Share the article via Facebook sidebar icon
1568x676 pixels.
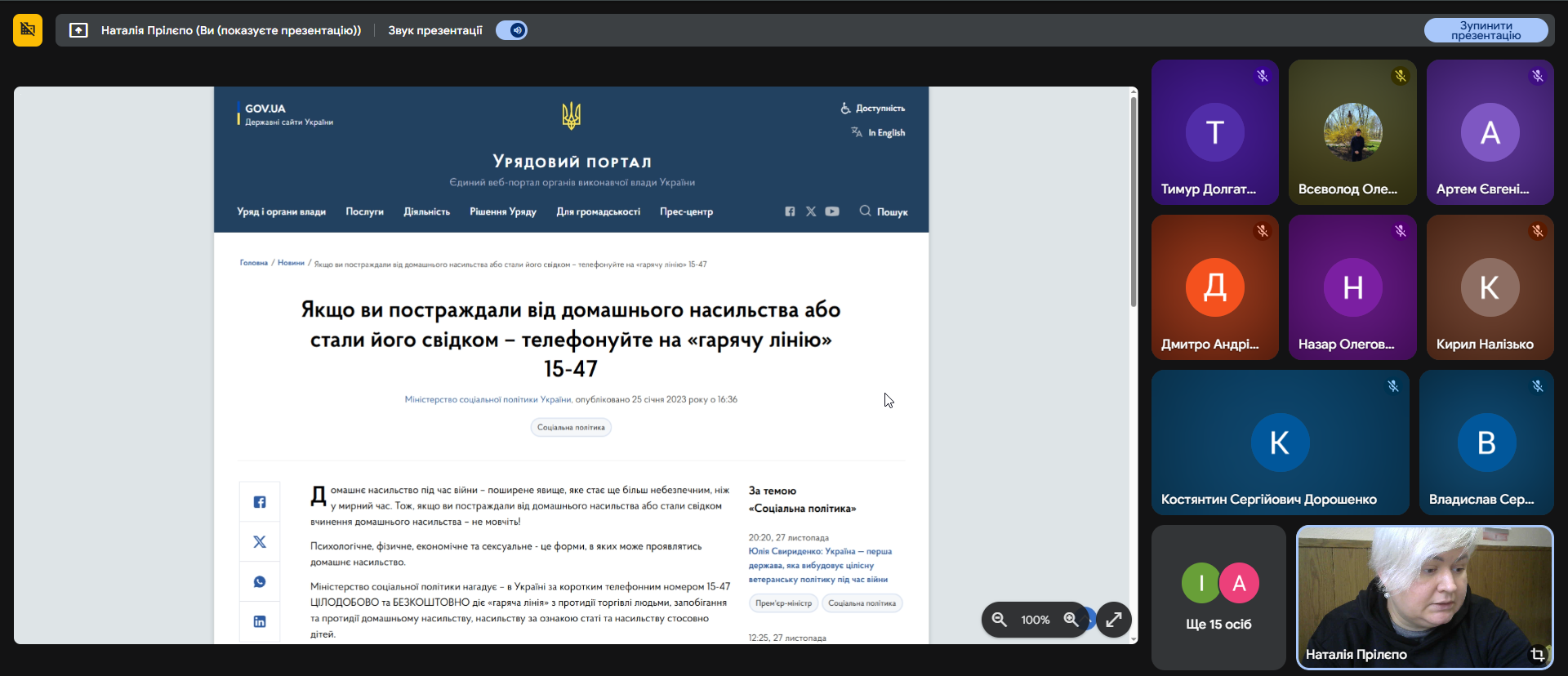[260, 502]
